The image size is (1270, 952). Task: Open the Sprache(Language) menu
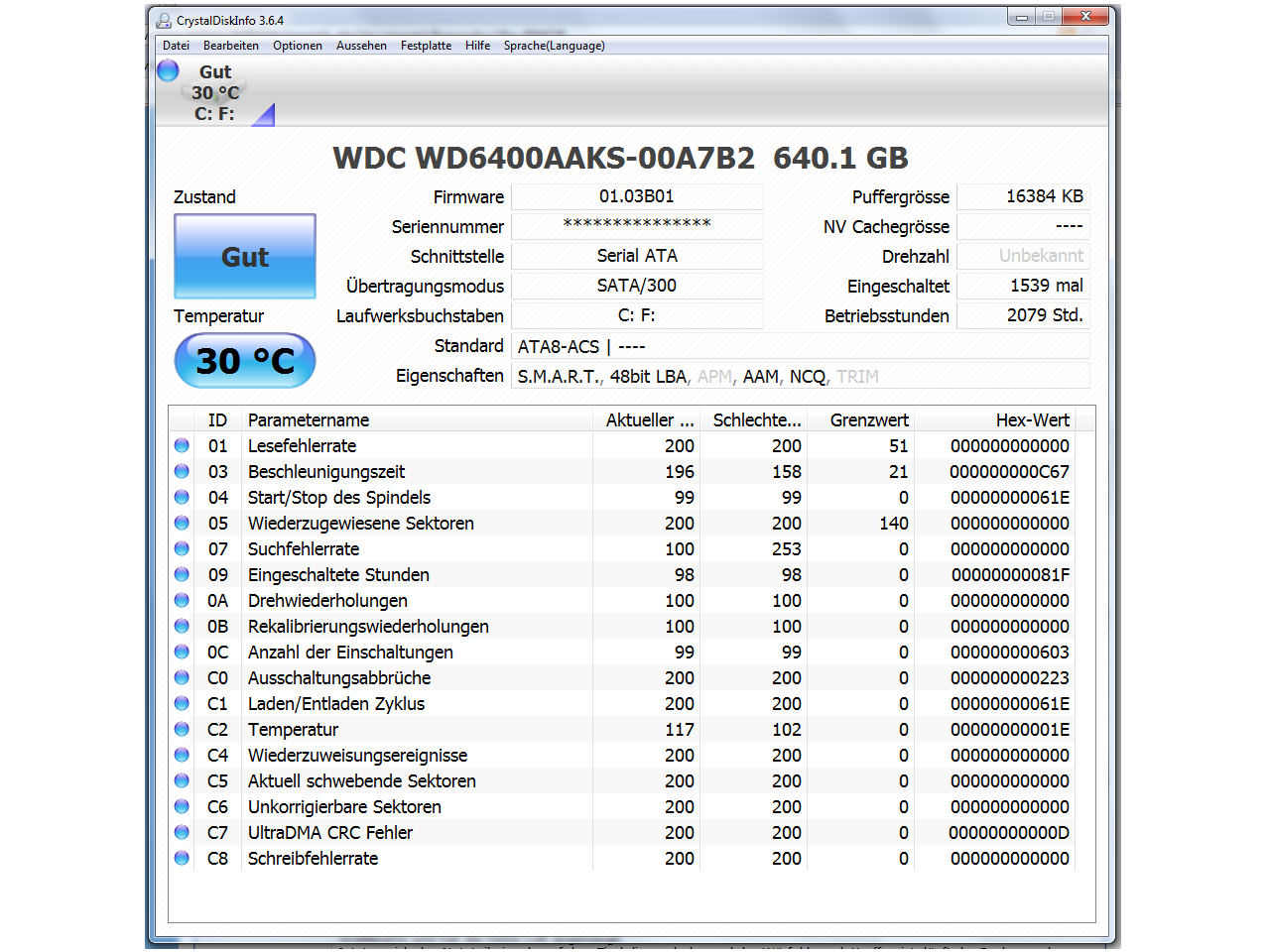pyautogui.click(x=554, y=46)
